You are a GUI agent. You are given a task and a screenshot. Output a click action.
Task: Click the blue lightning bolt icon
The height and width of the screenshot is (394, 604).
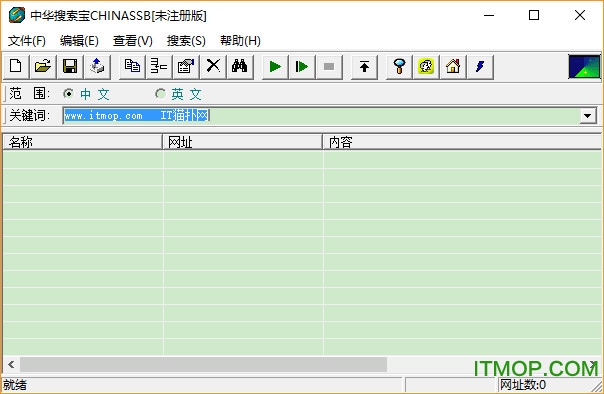[480, 67]
